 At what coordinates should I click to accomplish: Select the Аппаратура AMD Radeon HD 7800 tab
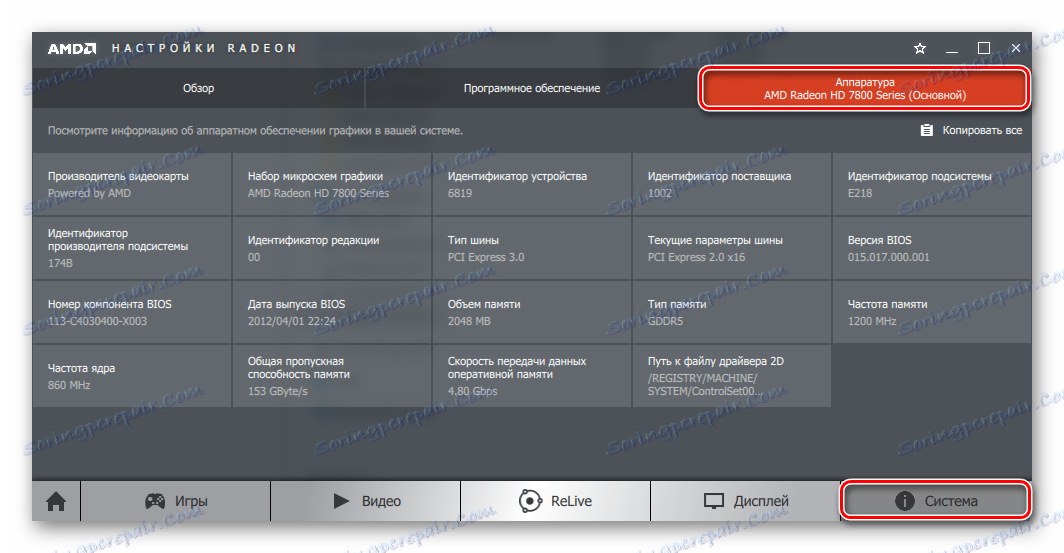click(x=864, y=89)
